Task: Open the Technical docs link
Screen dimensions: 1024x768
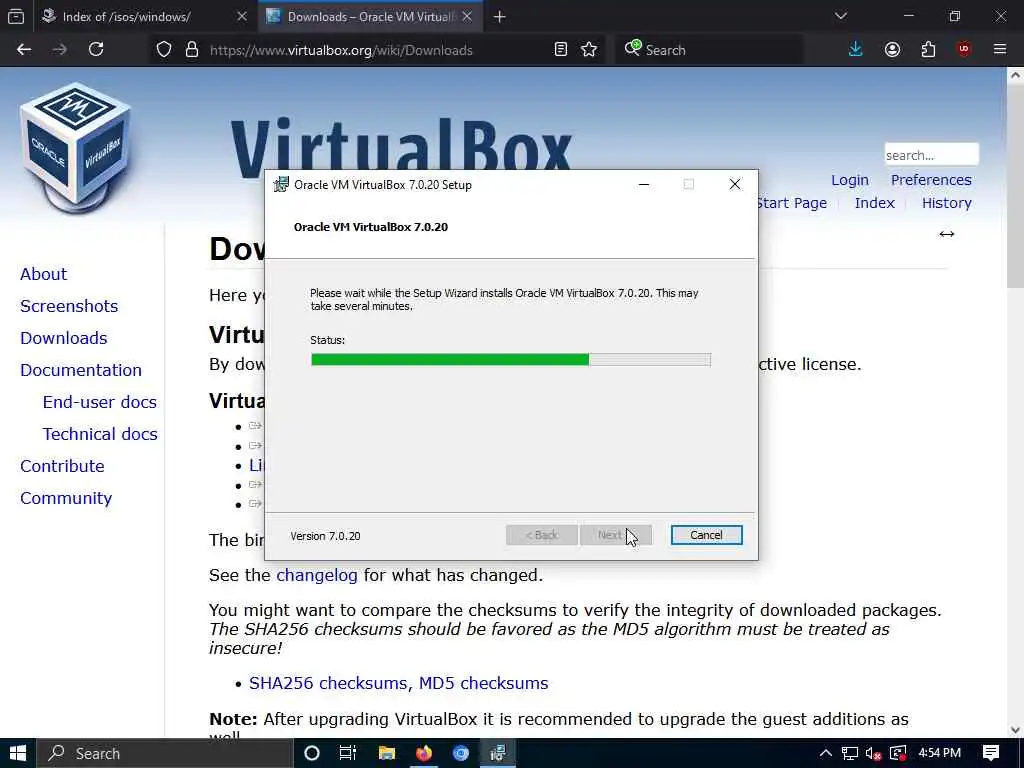Action: (100, 434)
